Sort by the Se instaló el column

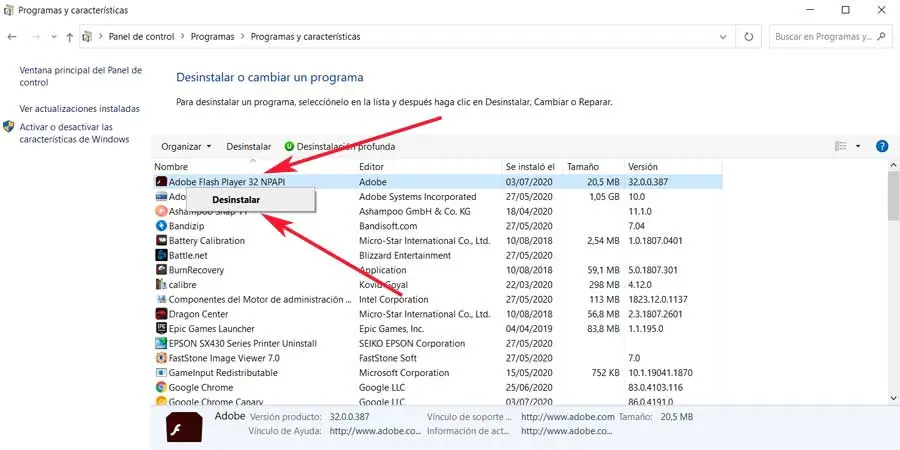click(x=530, y=167)
